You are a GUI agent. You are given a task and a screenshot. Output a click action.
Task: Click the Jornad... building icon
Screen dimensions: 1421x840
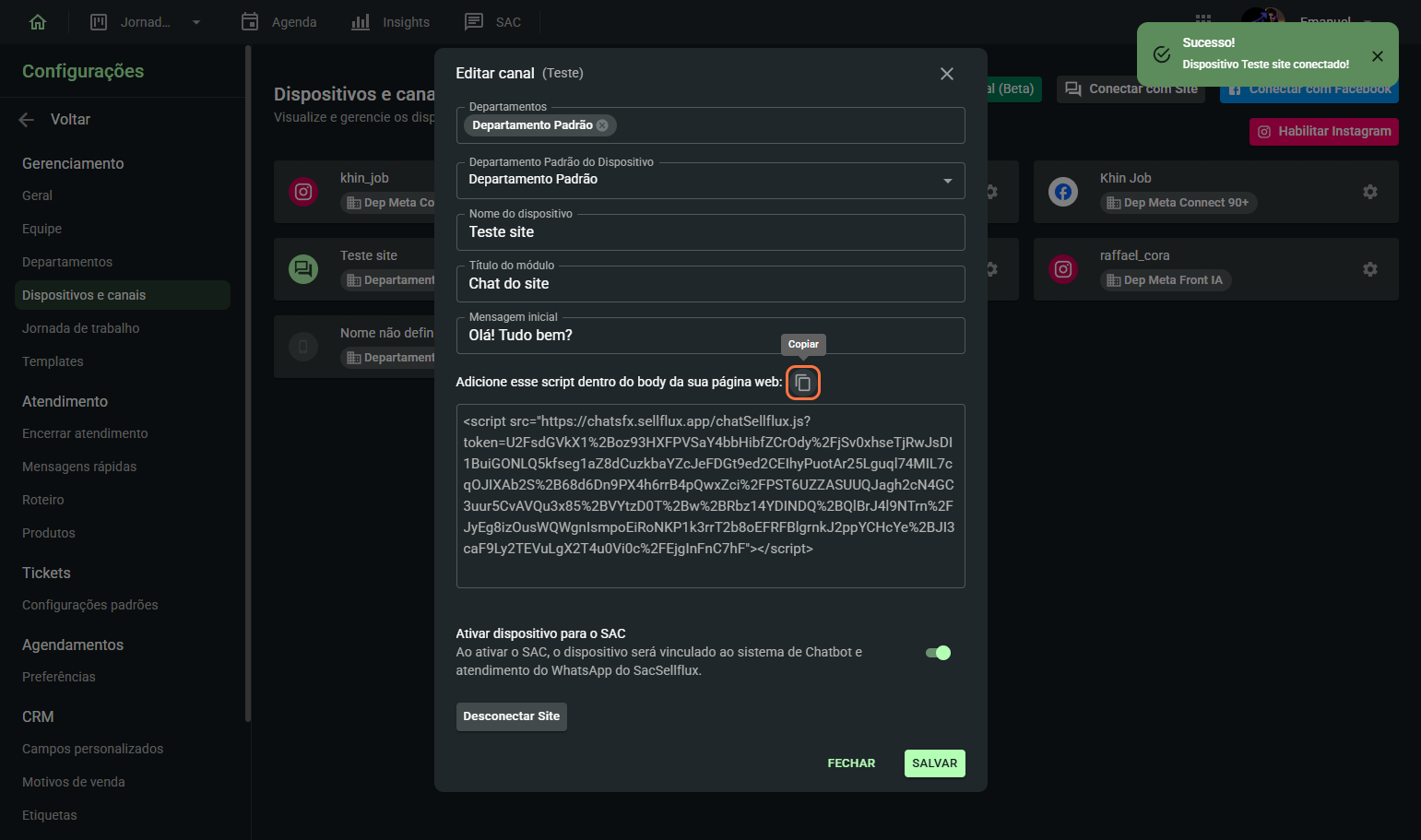tap(99, 22)
